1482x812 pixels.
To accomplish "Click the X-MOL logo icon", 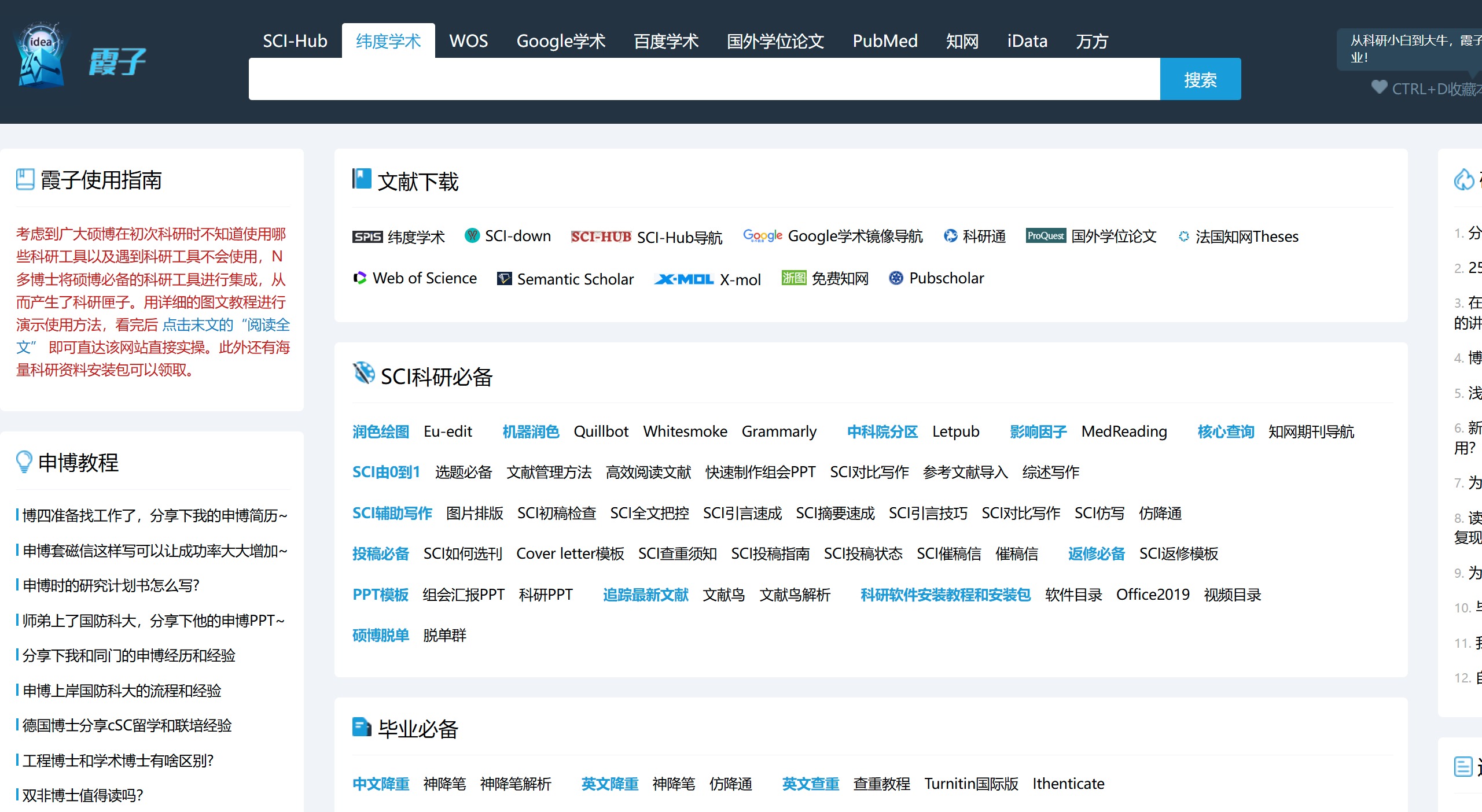I will 684,279.
